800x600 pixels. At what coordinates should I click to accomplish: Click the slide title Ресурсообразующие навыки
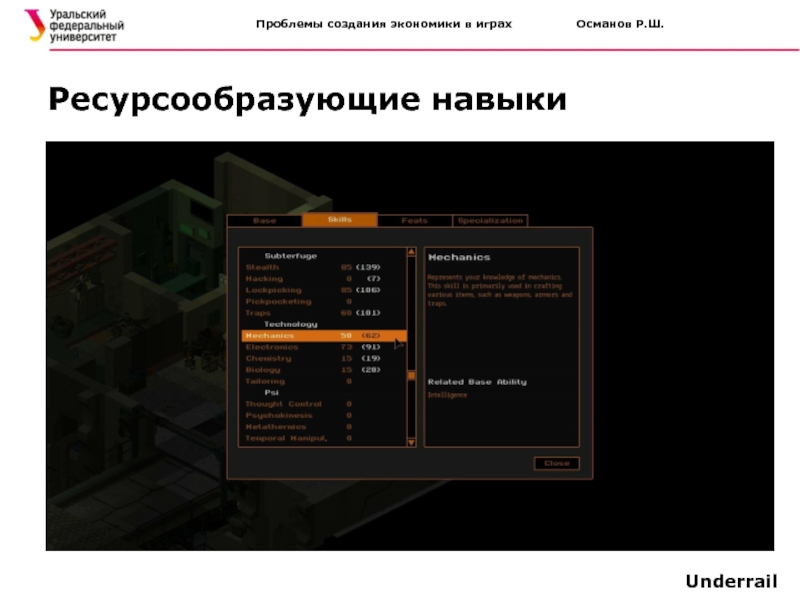(x=308, y=99)
